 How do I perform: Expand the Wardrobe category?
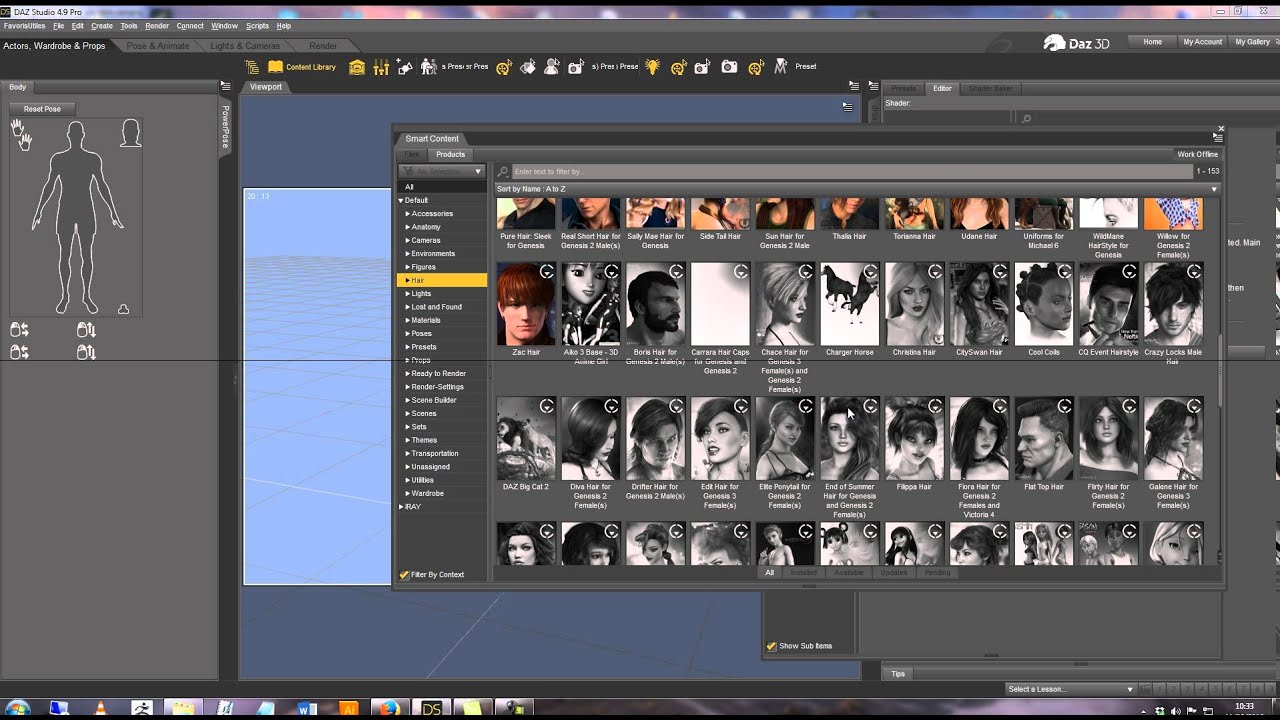coord(407,494)
